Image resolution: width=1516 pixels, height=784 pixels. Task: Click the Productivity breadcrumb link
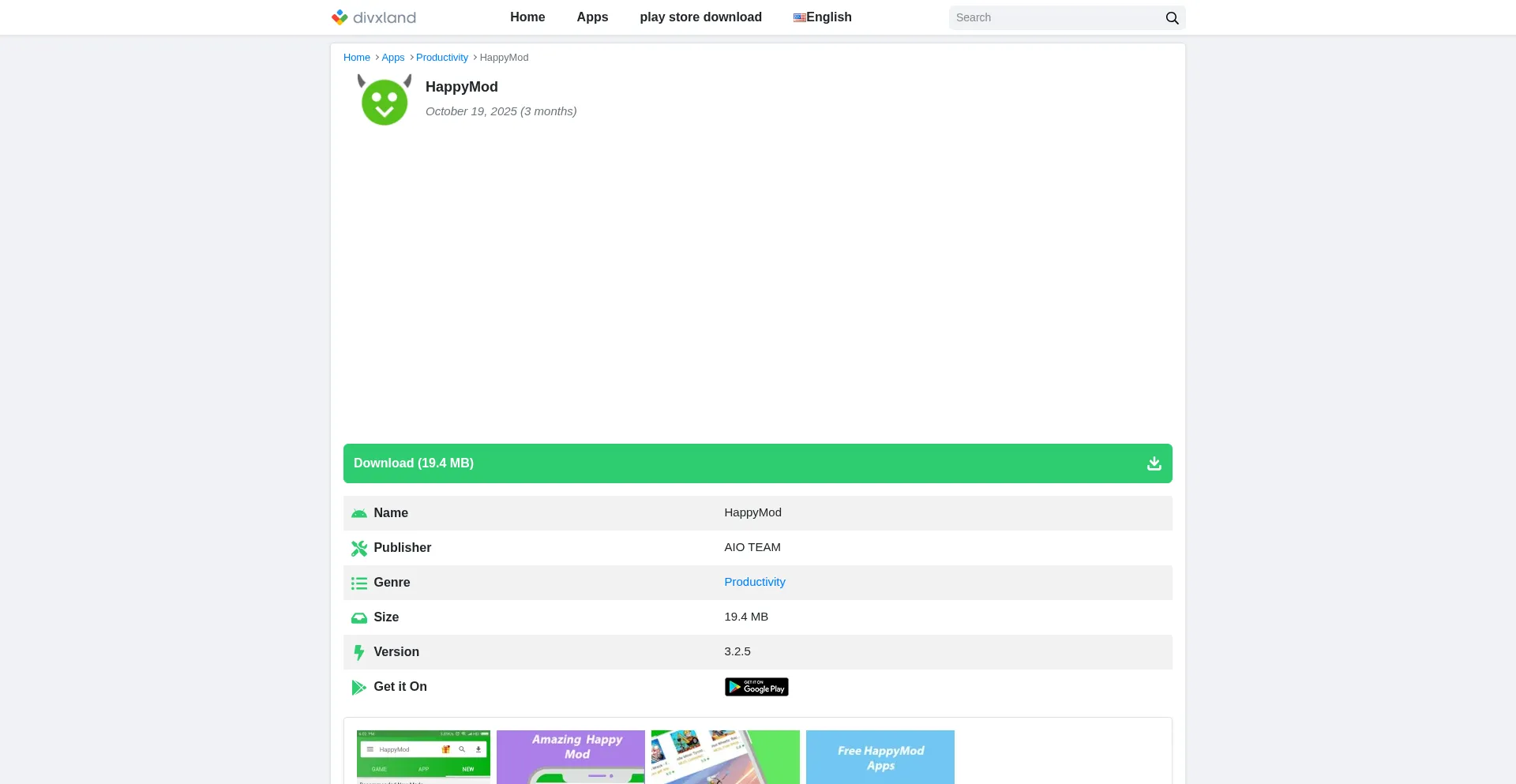click(441, 58)
